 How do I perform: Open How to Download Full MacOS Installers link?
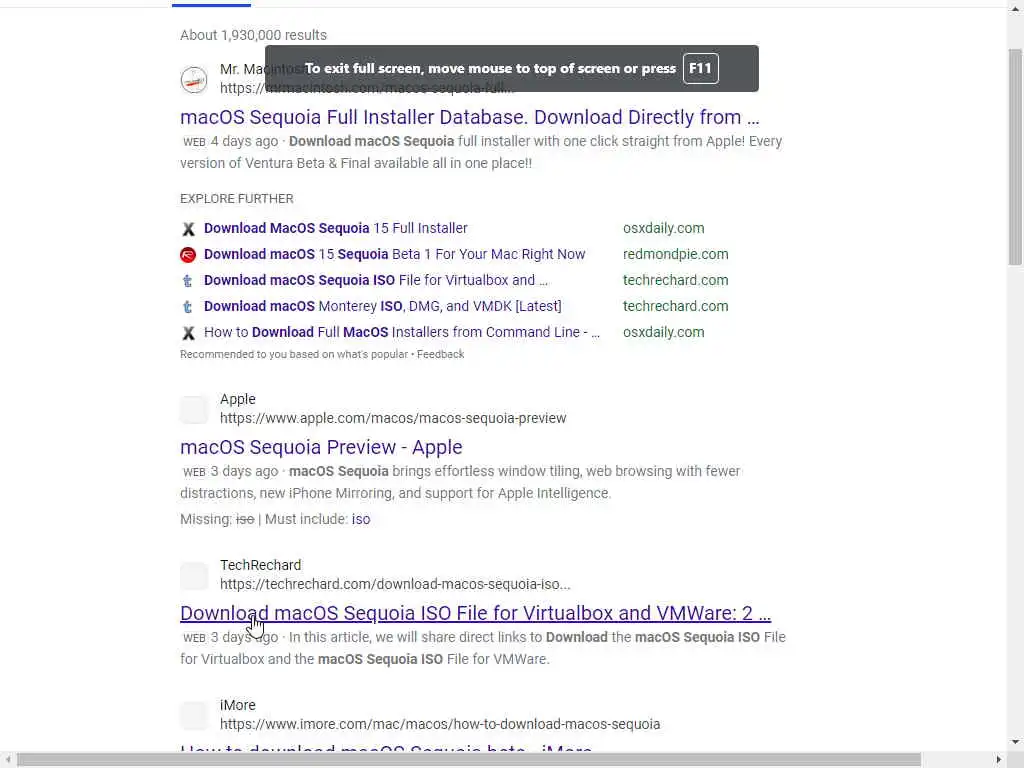click(x=402, y=332)
